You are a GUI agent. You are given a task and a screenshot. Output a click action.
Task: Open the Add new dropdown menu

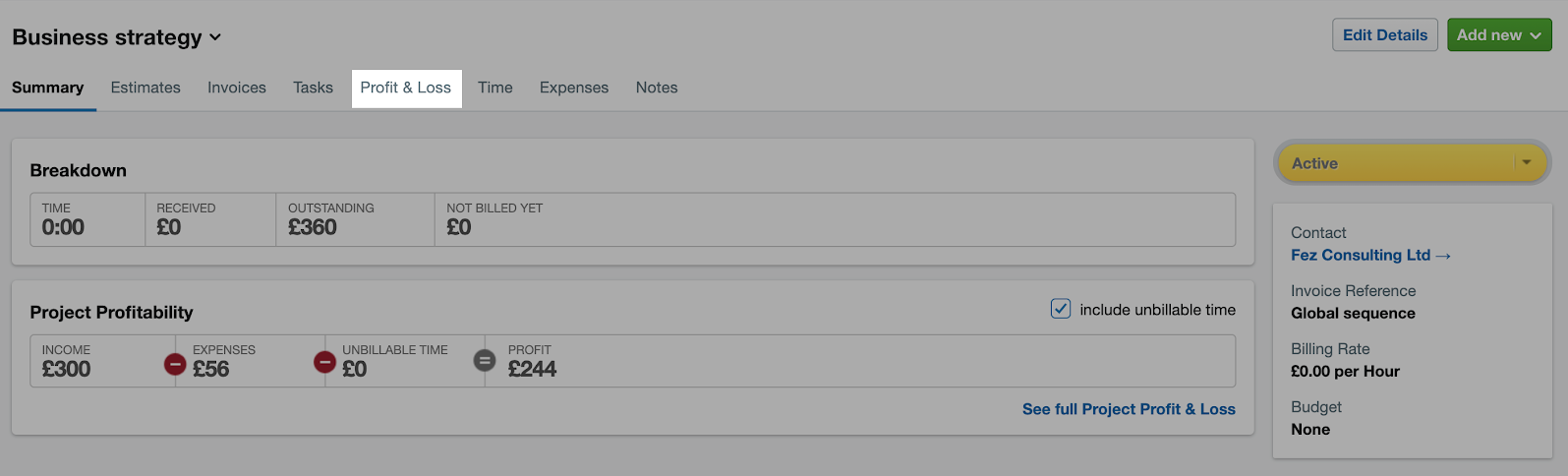coord(1499,34)
